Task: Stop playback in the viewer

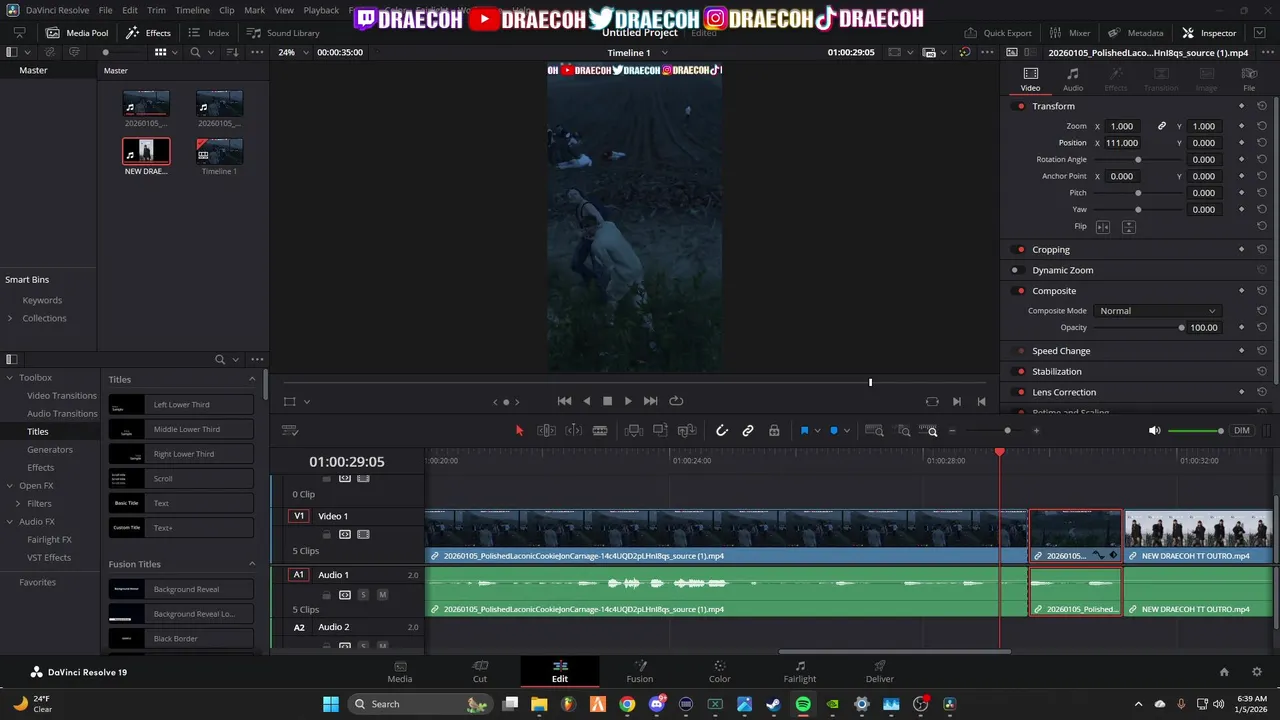Action: tap(607, 401)
